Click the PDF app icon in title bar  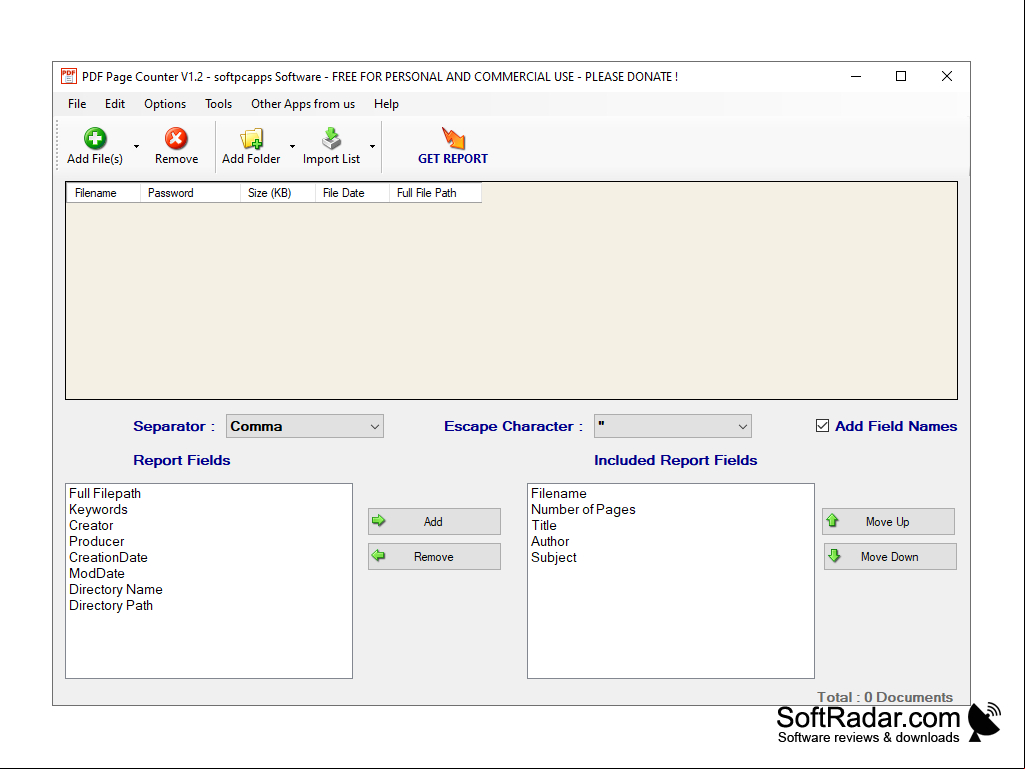point(69,77)
